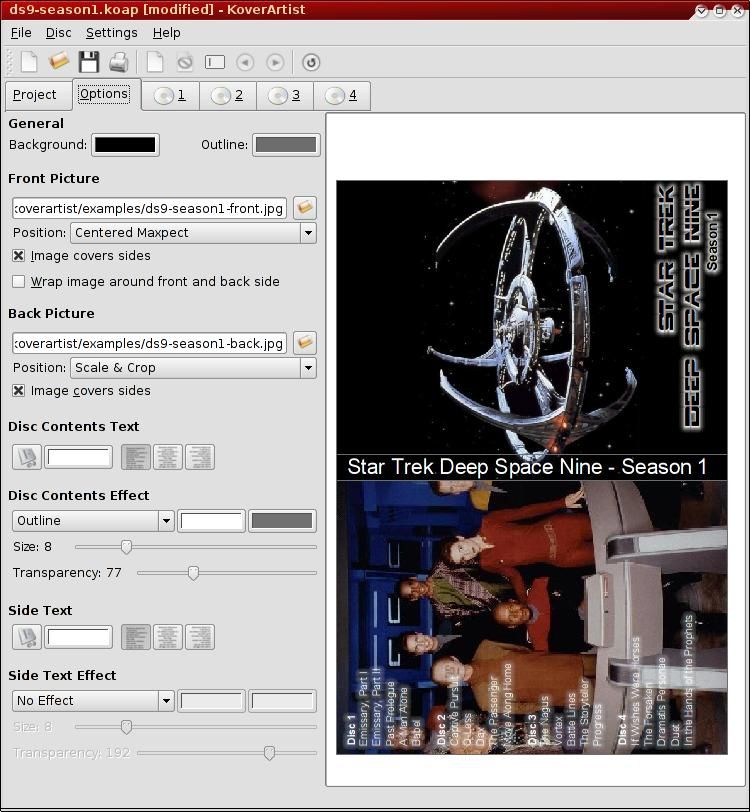750x812 pixels.
Task: Move disc to the front with left arrow
Action: tap(245, 63)
